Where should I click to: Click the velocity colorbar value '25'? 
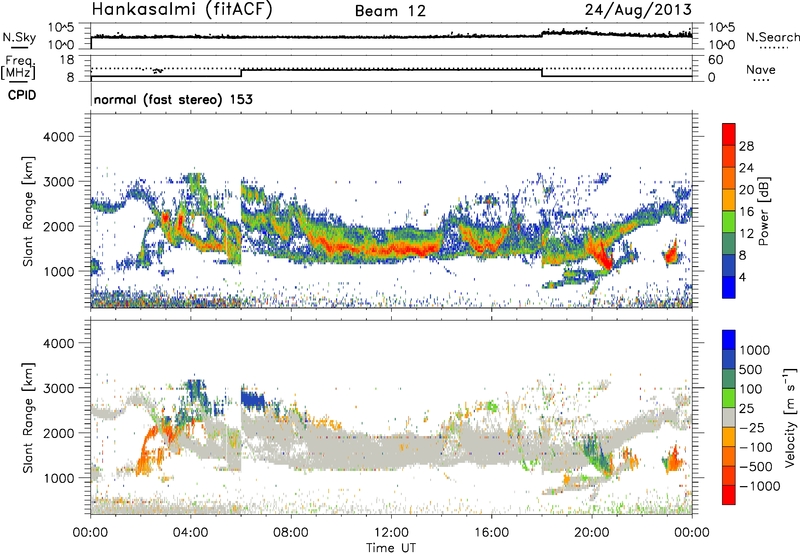746,408
